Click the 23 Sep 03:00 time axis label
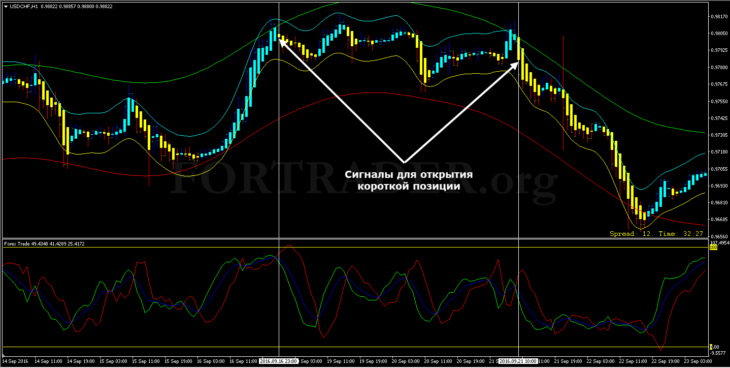Screen dimensions: 730x368 coord(698,361)
